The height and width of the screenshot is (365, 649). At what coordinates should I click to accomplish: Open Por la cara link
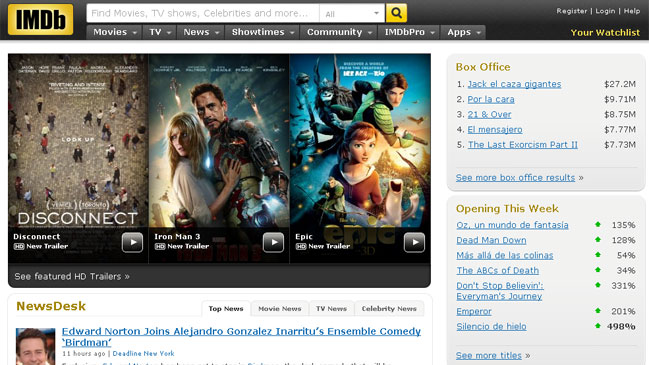point(491,99)
